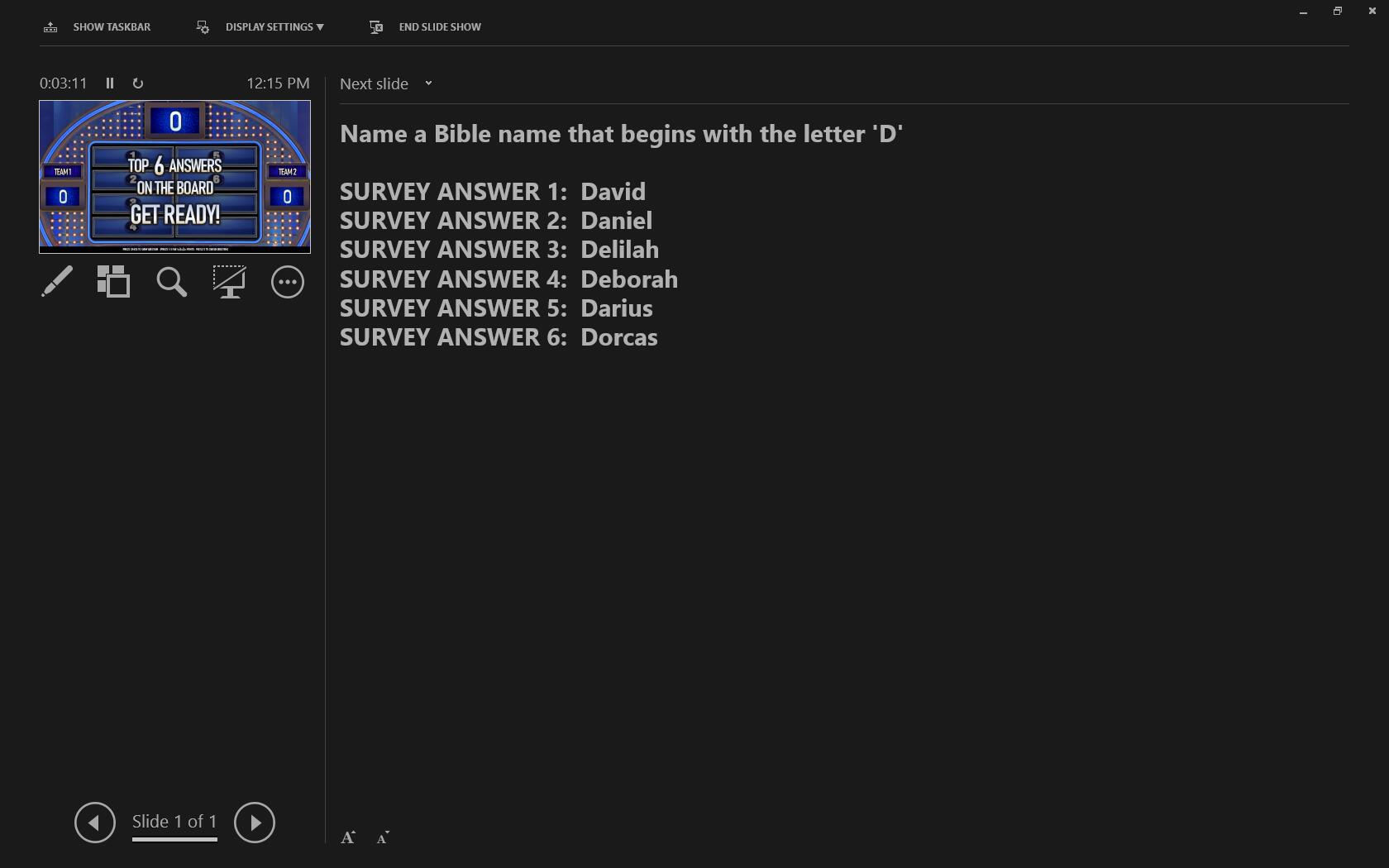Click End Slide Show

pos(425,27)
